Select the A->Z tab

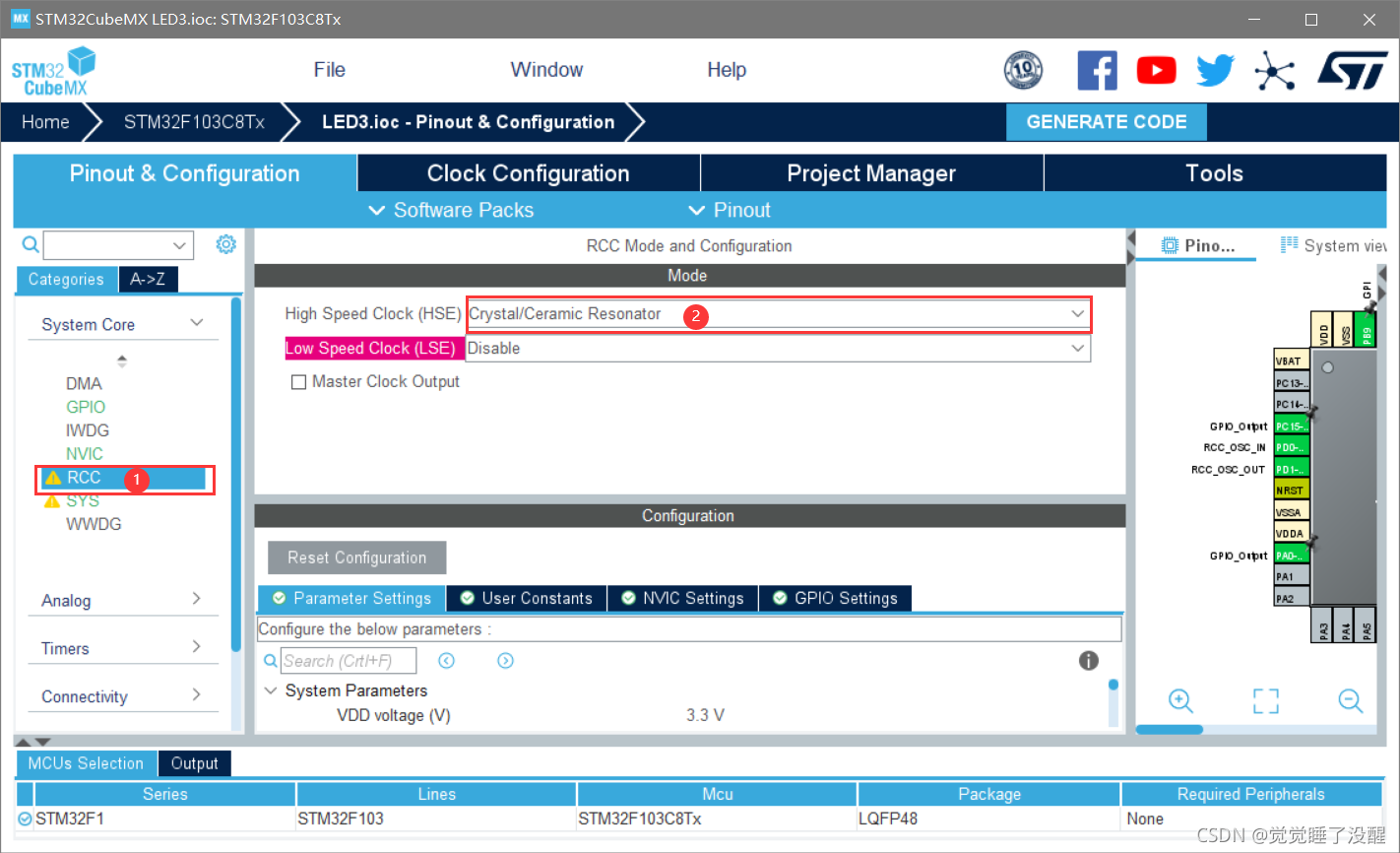[148, 280]
